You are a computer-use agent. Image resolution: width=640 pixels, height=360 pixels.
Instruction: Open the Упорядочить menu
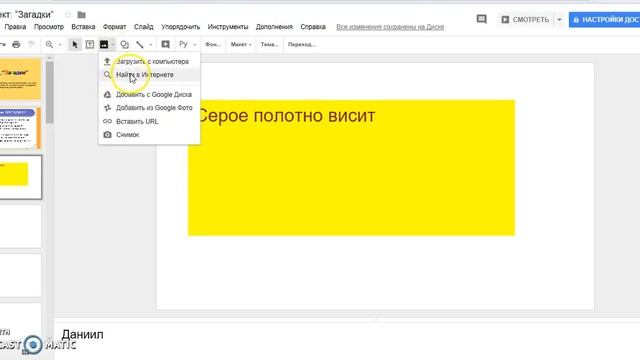coord(180,27)
